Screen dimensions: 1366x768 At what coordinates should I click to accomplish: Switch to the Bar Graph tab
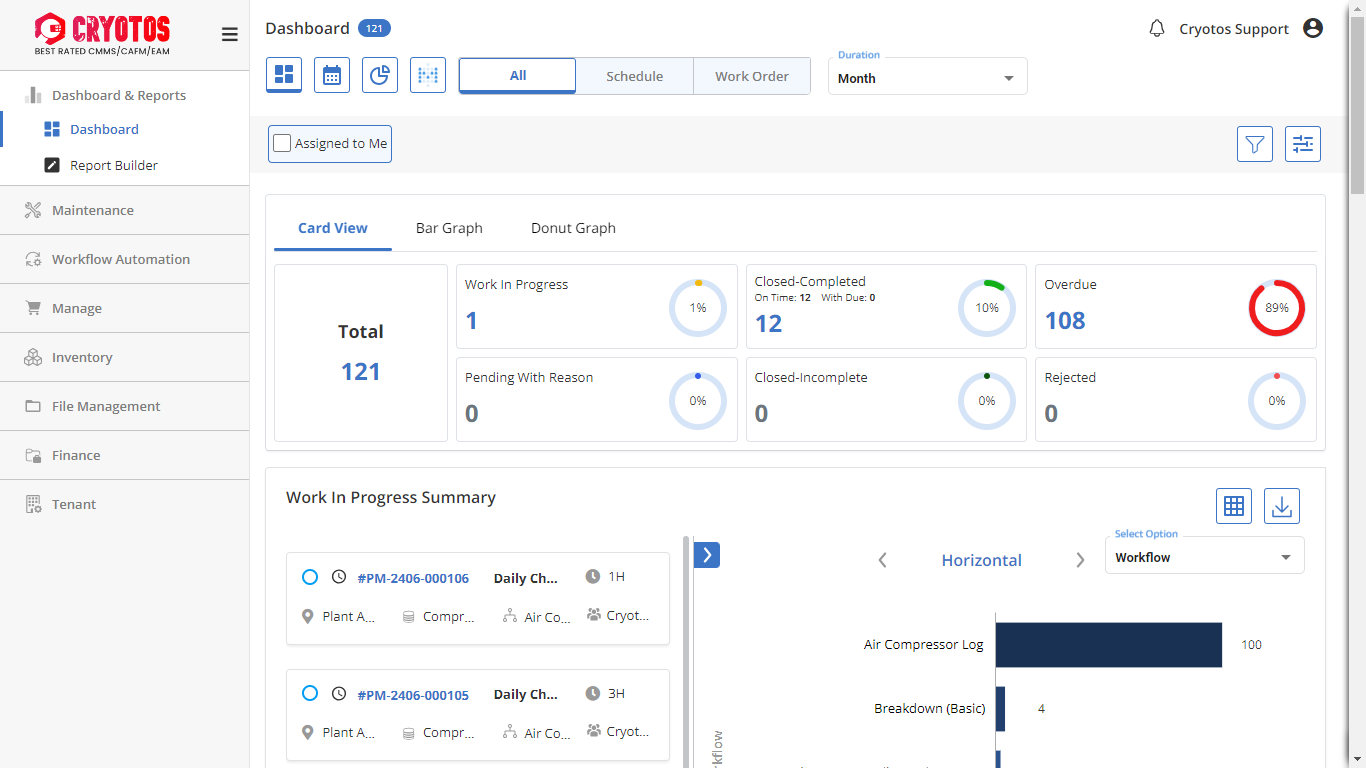(x=449, y=228)
